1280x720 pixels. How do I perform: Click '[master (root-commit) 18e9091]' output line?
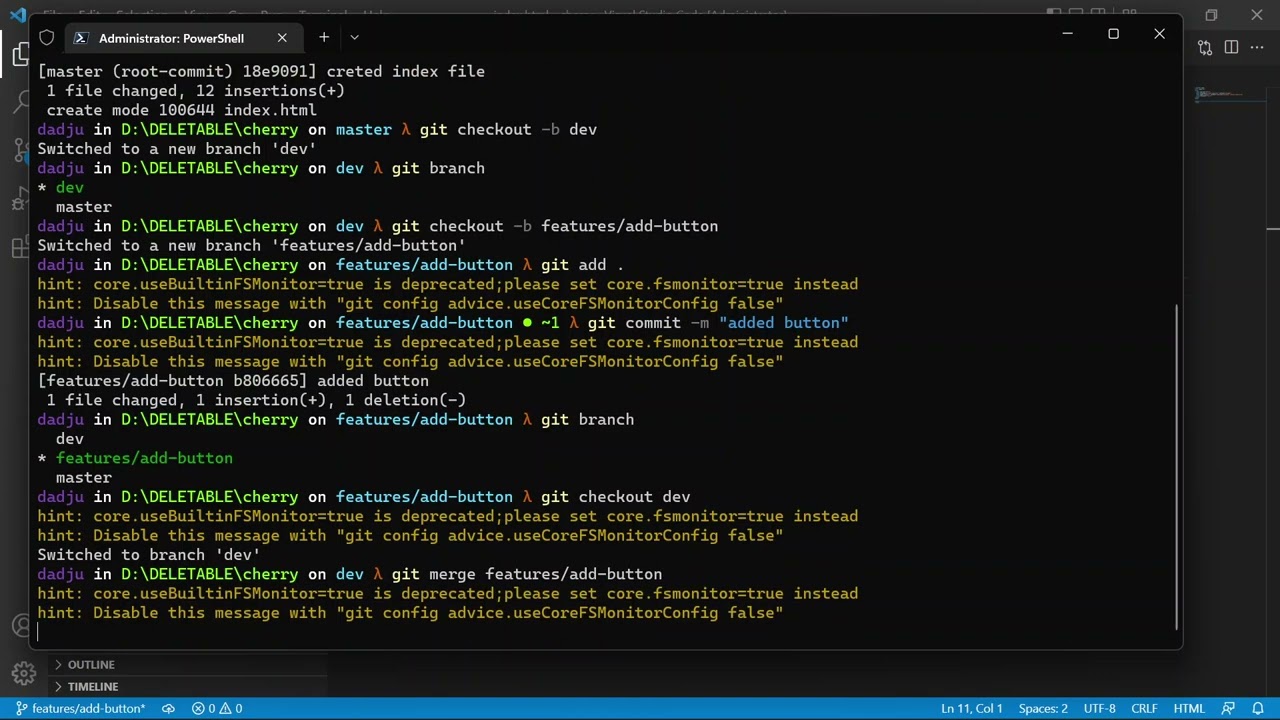[261, 72]
